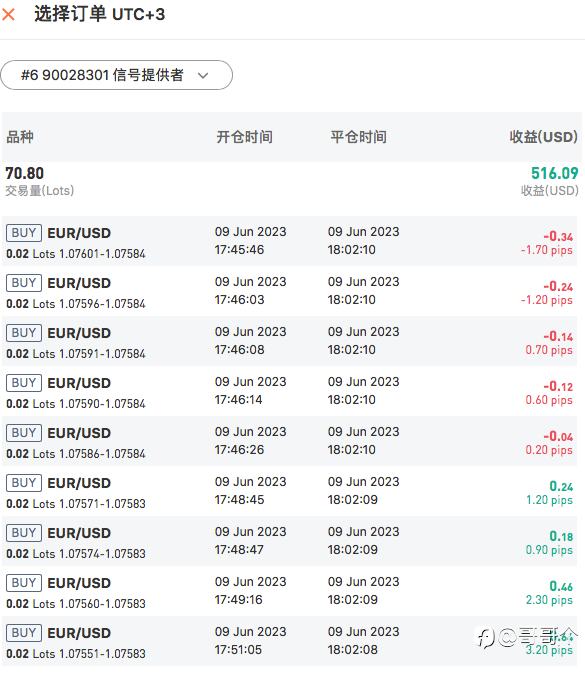Click the BUY tag on the 17:49:16 order
This screenshot has height=674, width=585.
coord(24,583)
